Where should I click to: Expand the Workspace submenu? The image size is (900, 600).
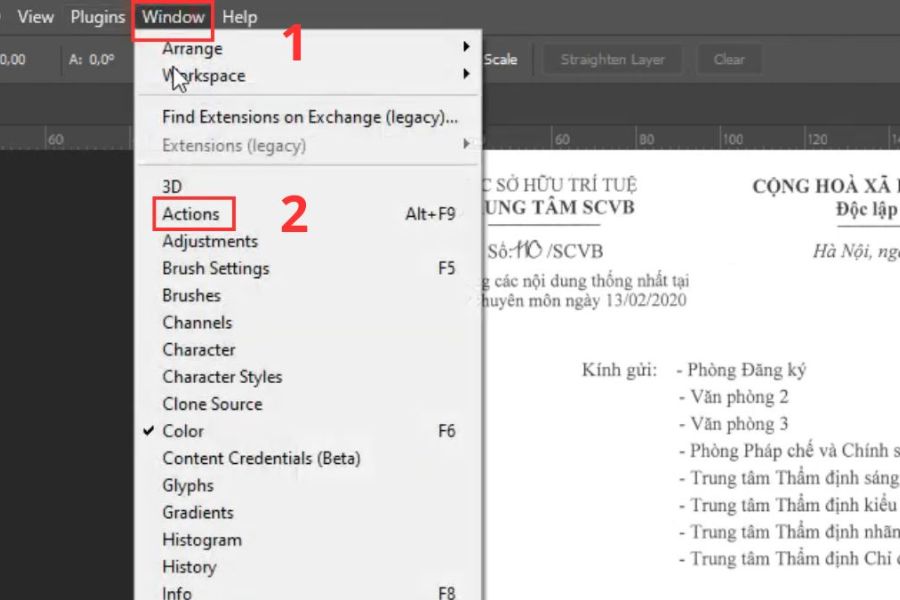tap(203, 75)
